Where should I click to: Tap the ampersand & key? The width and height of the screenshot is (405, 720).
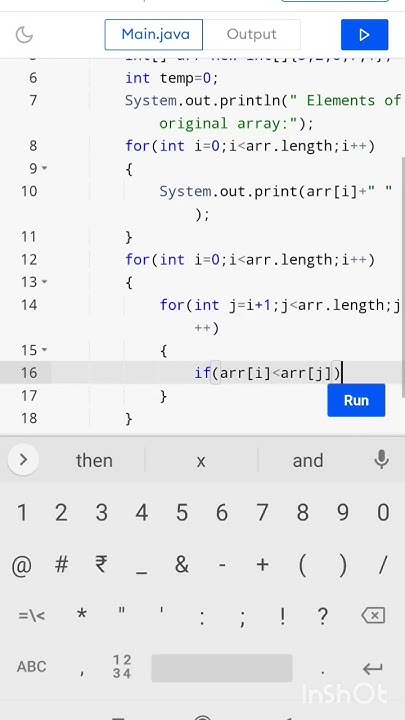182,565
